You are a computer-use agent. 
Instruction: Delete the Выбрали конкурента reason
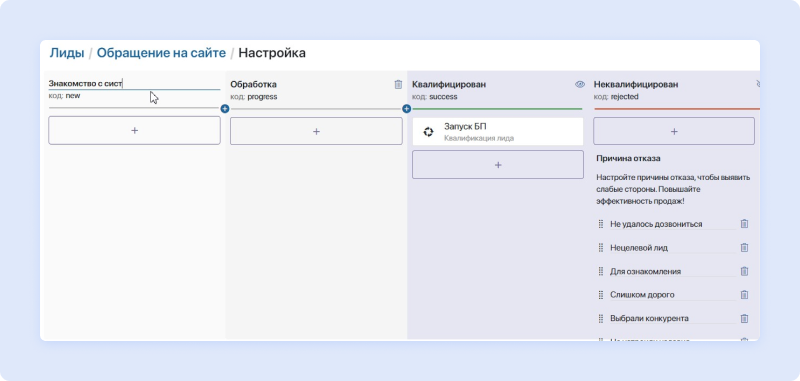[744, 318]
